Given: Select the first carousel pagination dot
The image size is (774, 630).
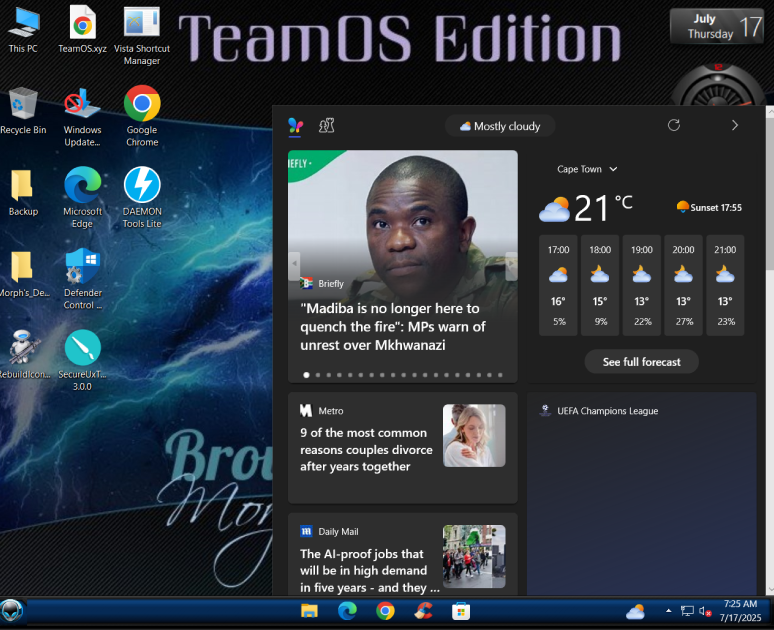Looking at the screenshot, I should 306,375.
